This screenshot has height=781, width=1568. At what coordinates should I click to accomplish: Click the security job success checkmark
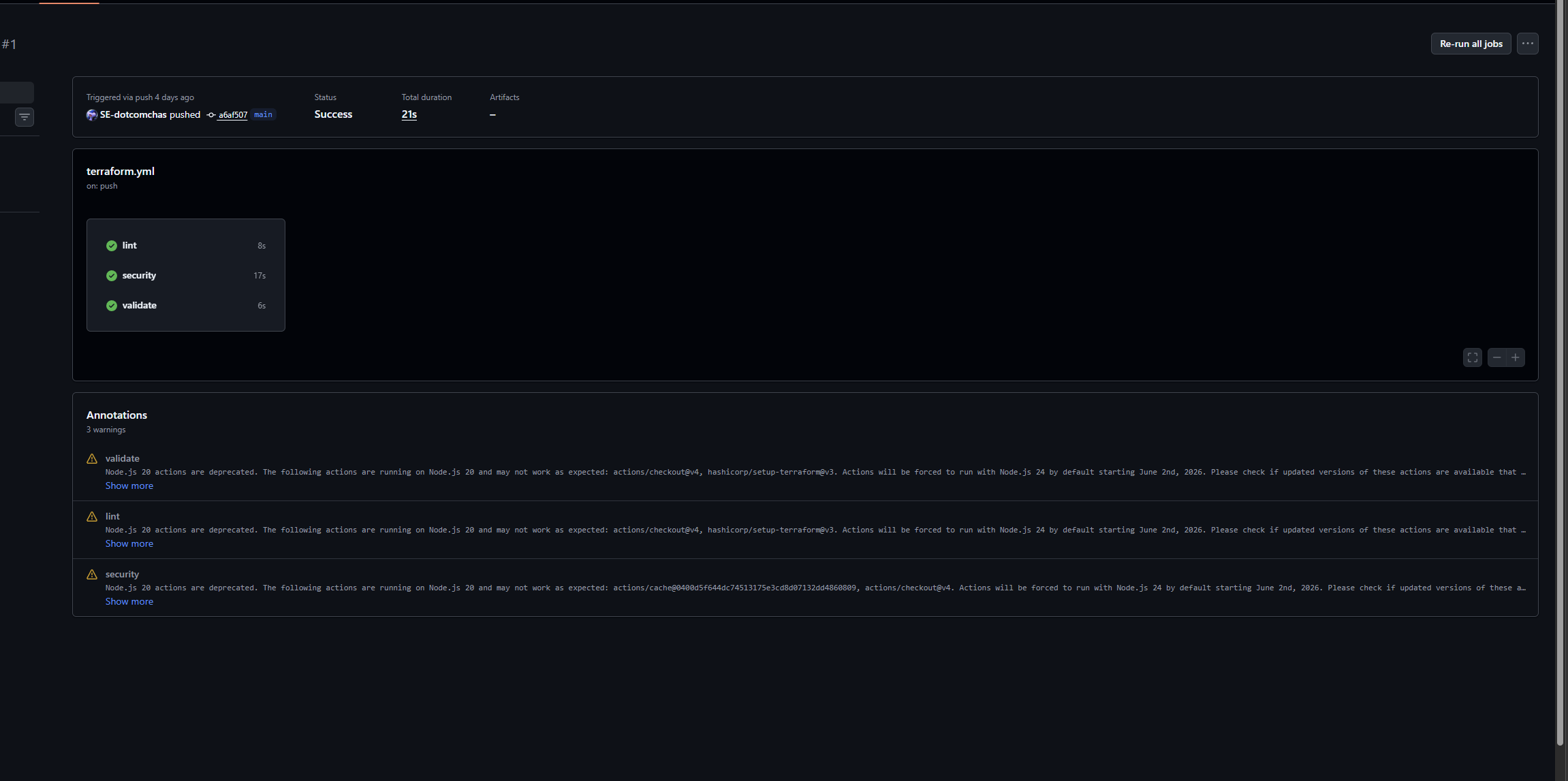[112, 276]
